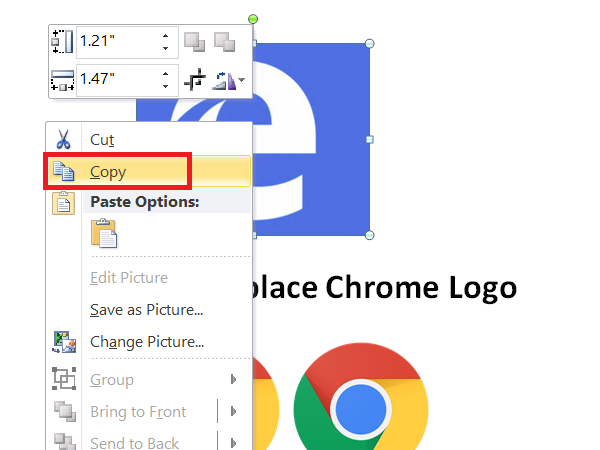The width and height of the screenshot is (600, 450).
Task: Expand the Bring to Front submenu arrow
Action: tap(233, 411)
